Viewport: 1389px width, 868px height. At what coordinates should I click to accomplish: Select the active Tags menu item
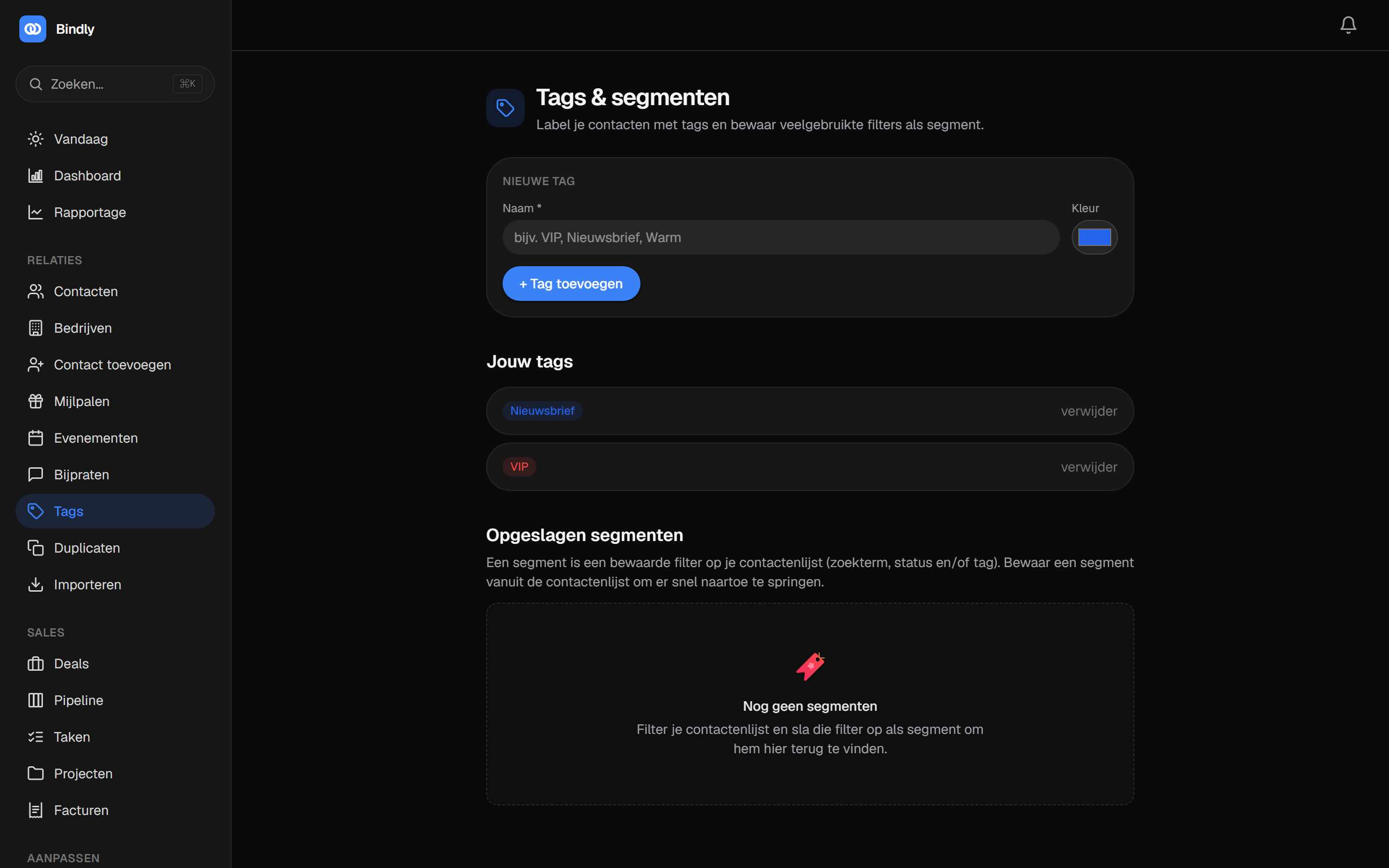pyautogui.click(x=115, y=512)
